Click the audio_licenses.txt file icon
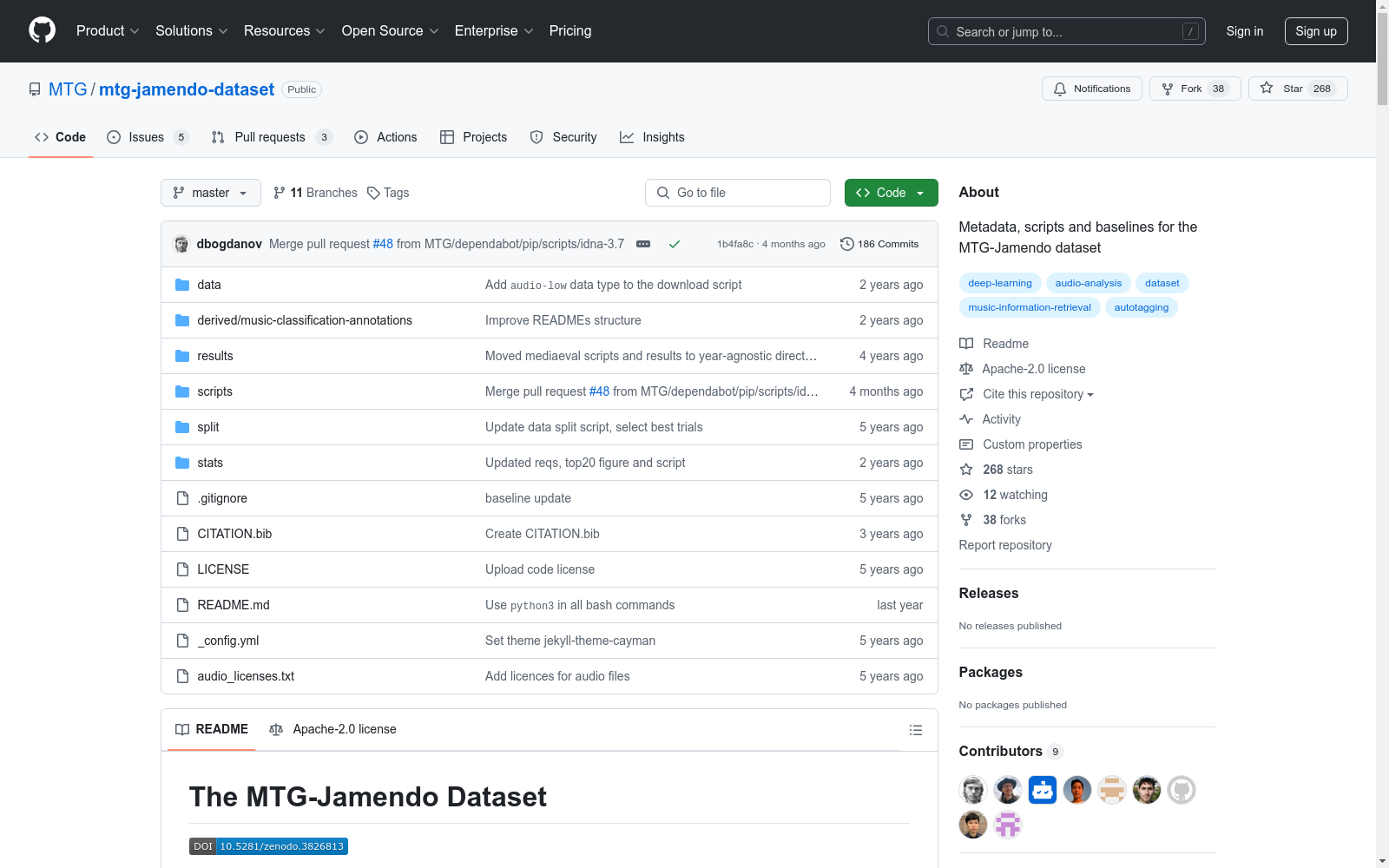The width and height of the screenshot is (1389, 868). (x=182, y=676)
